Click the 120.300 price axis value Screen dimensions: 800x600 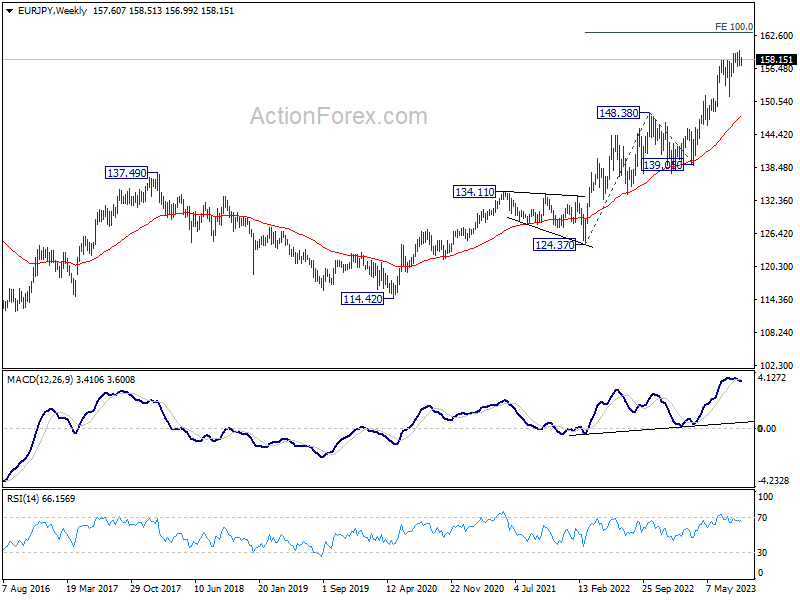(777, 266)
